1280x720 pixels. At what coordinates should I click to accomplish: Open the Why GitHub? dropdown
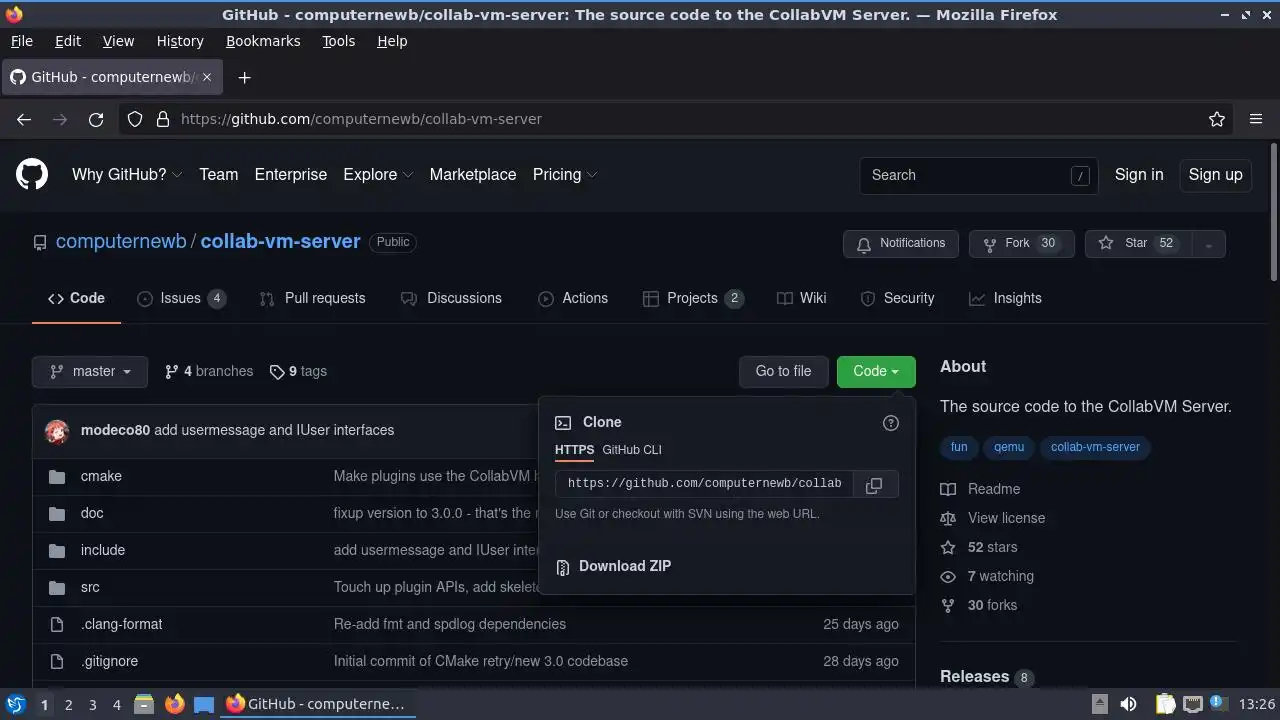coord(126,175)
